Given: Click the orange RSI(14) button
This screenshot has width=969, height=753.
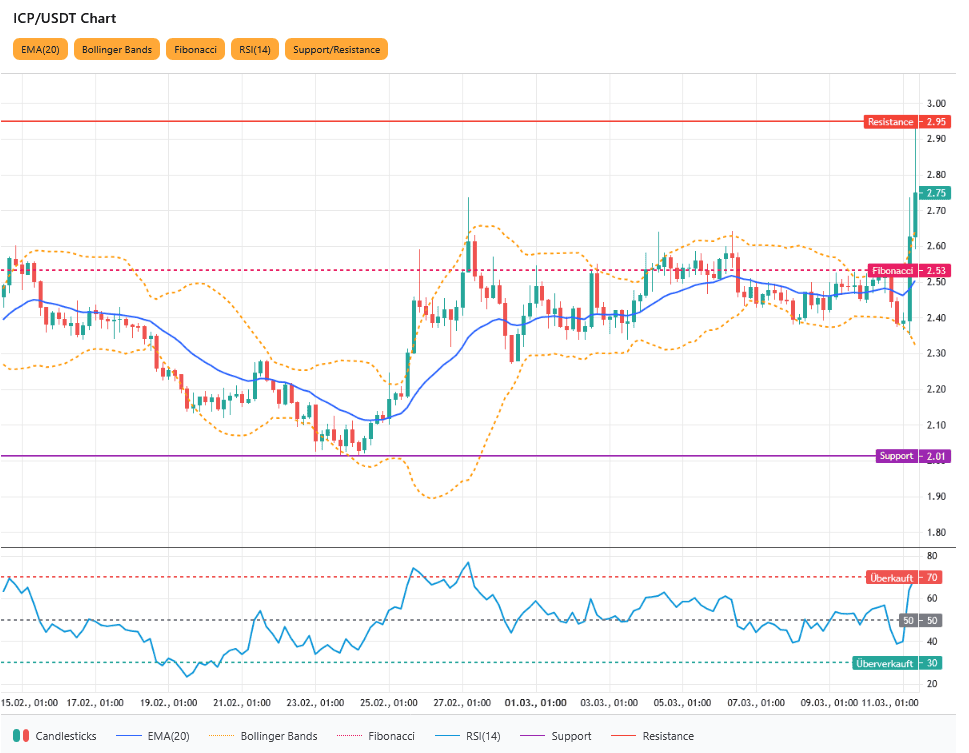Looking at the screenshot, I should (x=254, y=49).
